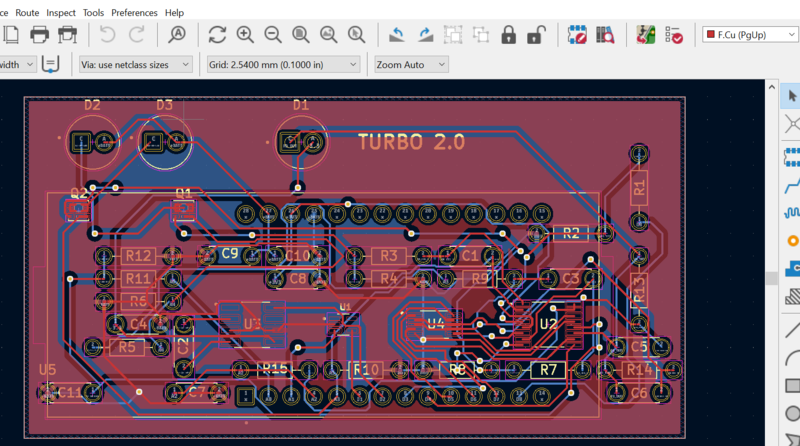Select the R12 resistor label
The width and height of the screenshot is (800, 446).
pos(138,256)
